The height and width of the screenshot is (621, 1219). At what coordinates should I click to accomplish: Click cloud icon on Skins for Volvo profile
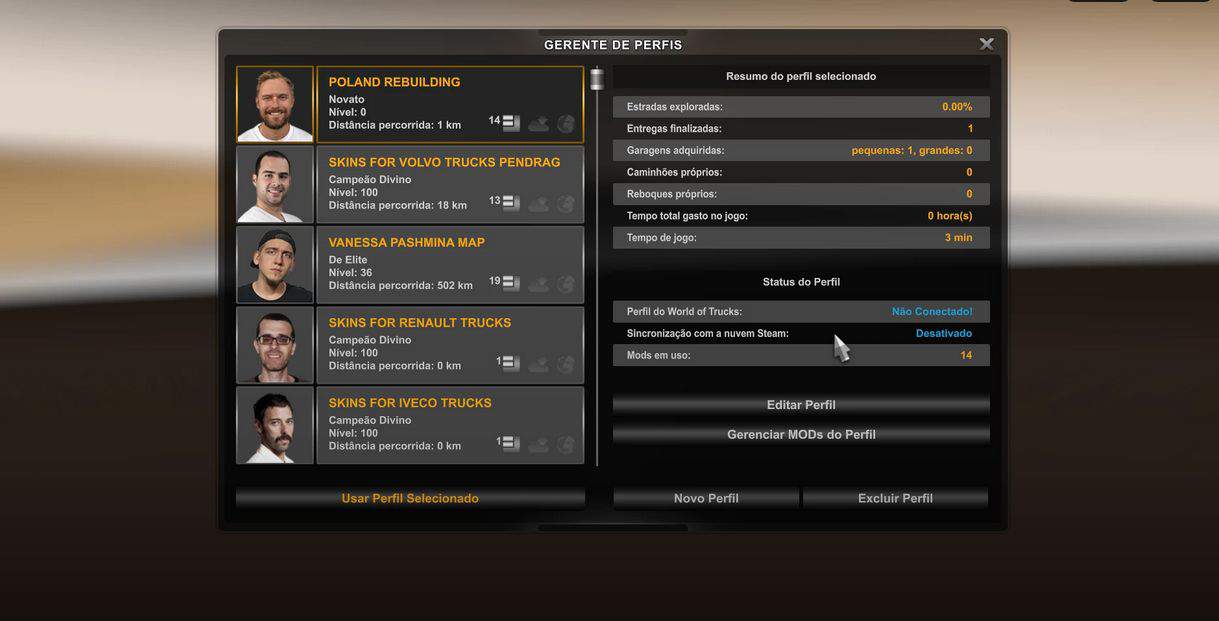click(539, 204)
